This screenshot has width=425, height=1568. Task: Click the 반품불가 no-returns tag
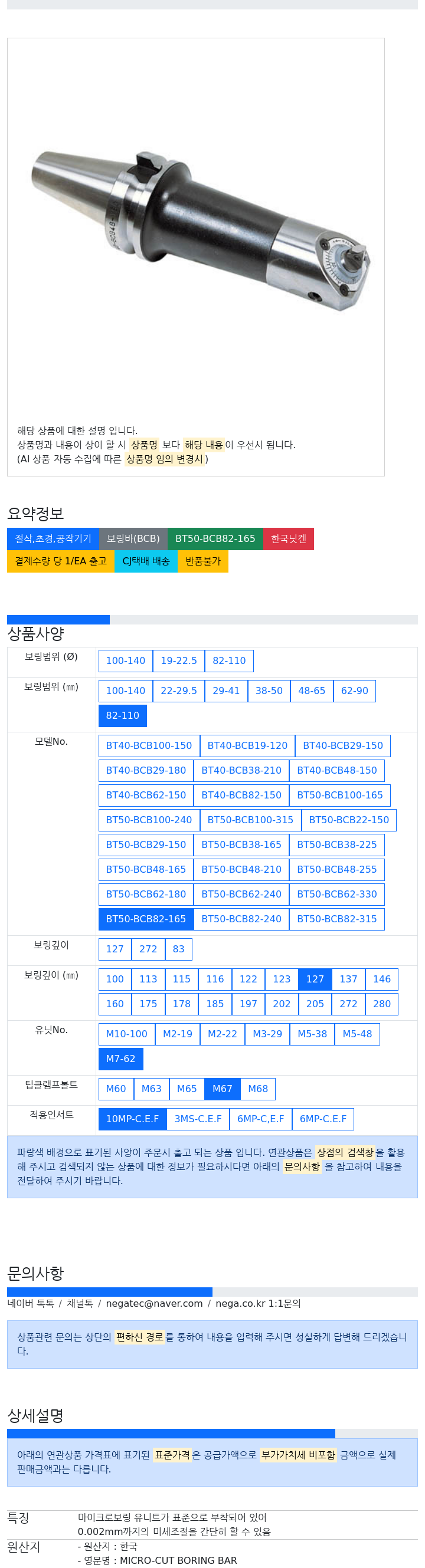click(x=204, y=561)
